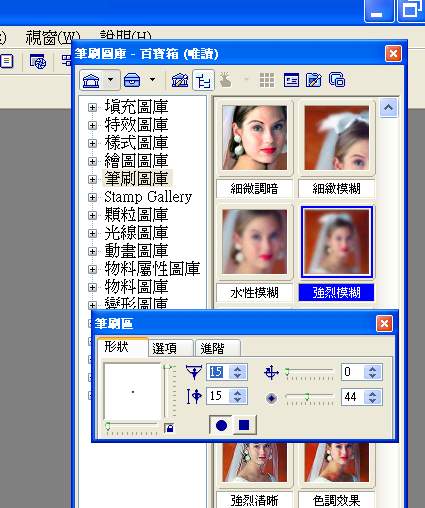Select 筆刷圖庫 in the tree
This screenshot has height=508, width=425.
click(136, 179)
